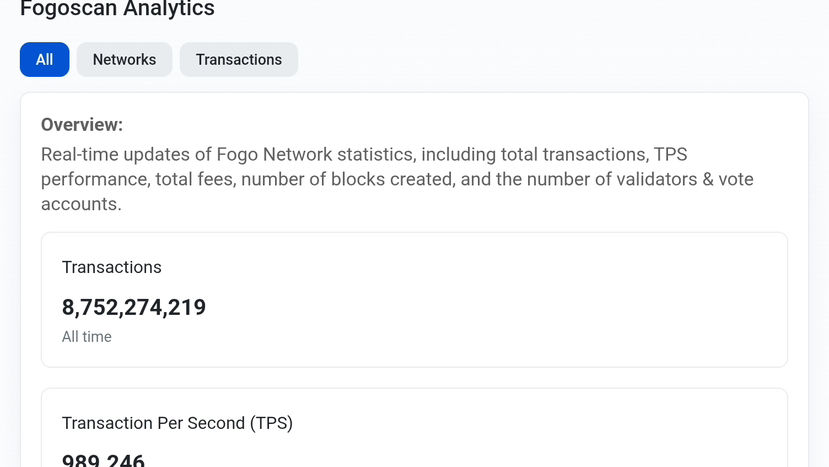The image size is (829, 467).
Task: Click the 8,752,274,219 transactions total
Action: pyautogui.click(x=134, y=308)
